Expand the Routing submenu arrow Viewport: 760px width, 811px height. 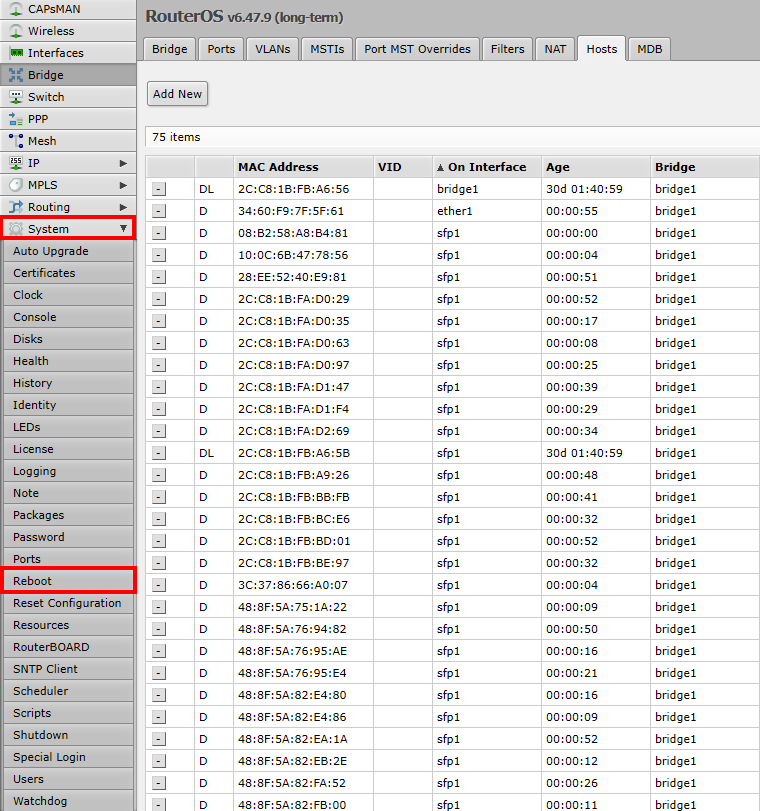coord(123,207)
